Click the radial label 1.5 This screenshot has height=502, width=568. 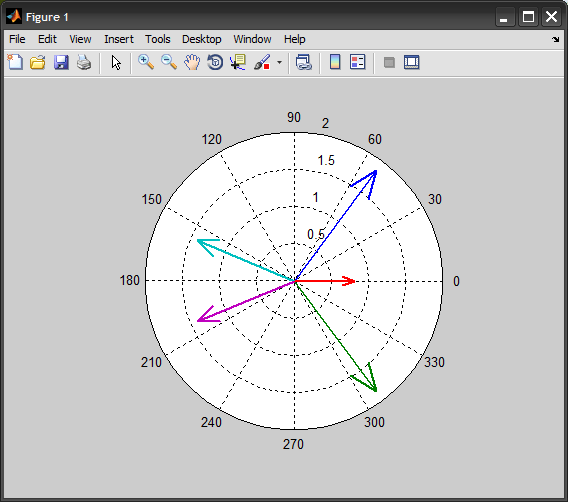click(x=326, y=160)
